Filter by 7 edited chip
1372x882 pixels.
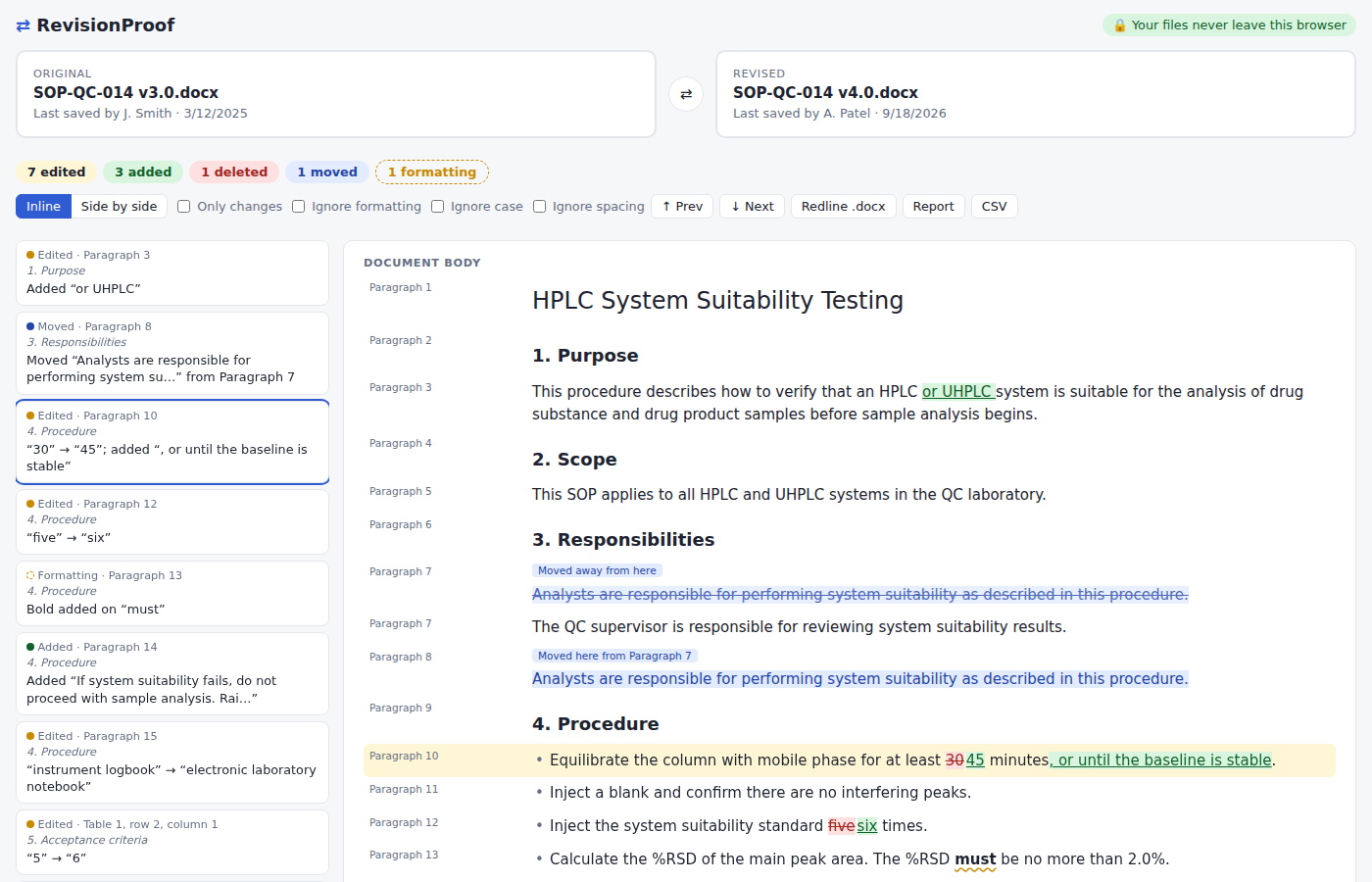click(x=56, y=172)
